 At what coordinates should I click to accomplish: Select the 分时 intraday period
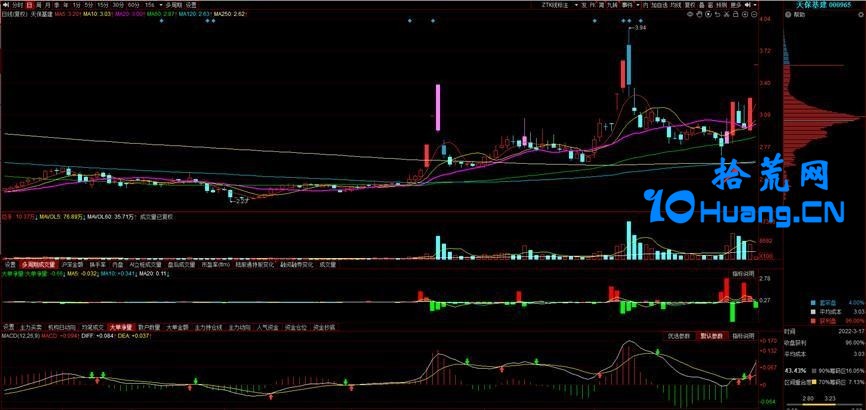(x=18, y=5)
